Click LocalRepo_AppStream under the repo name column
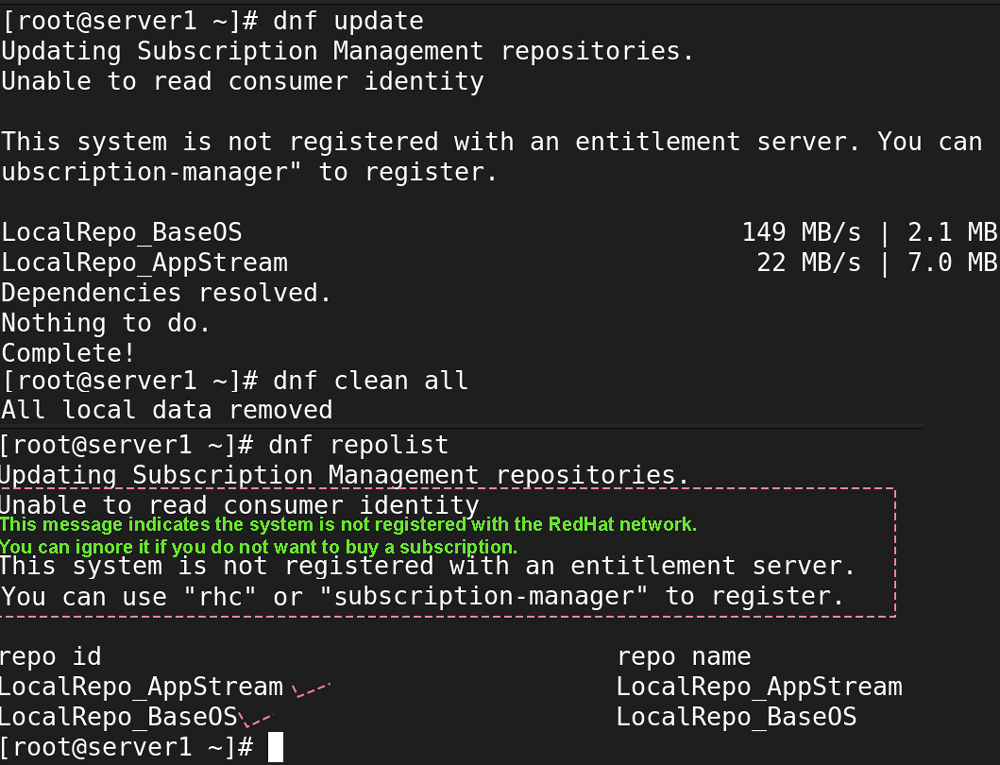The width and height of the screenshot is (1000, 765). (x=759, y=687)
